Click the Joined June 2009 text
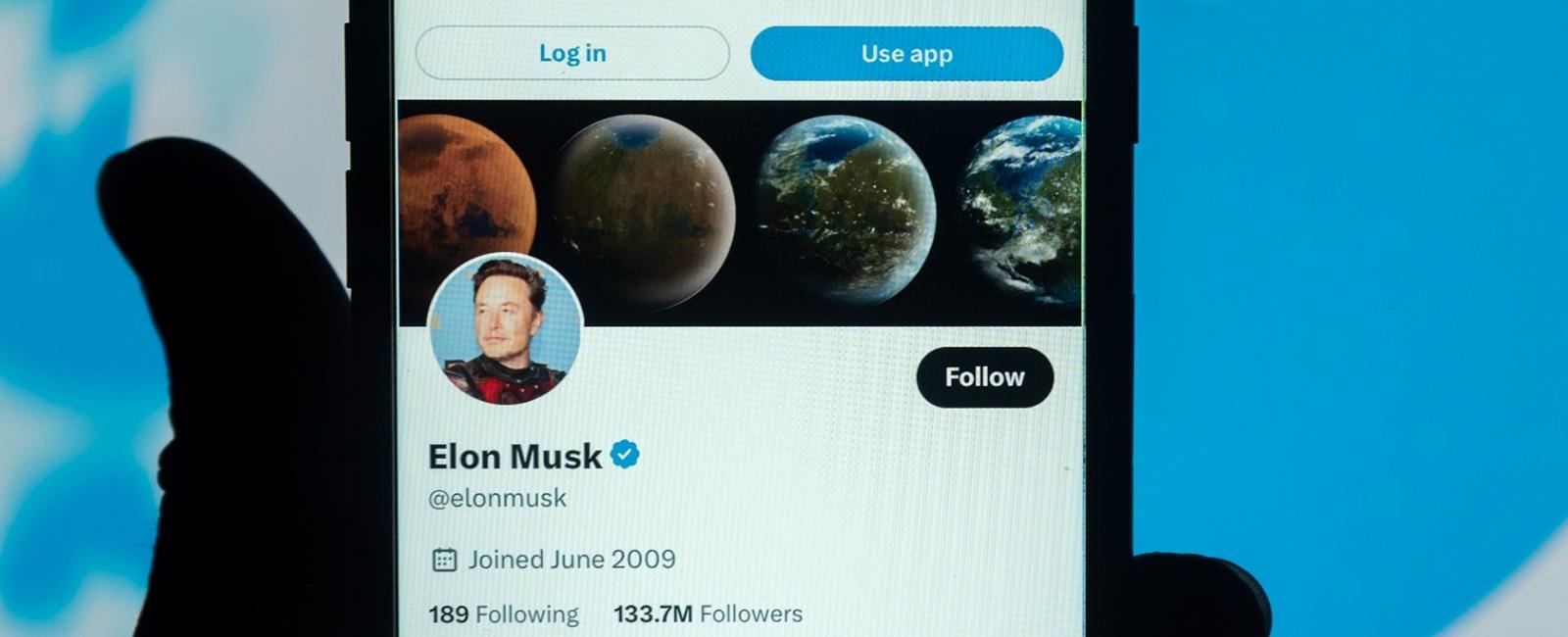Screen dimensions: 1568x637 point(573,559)
